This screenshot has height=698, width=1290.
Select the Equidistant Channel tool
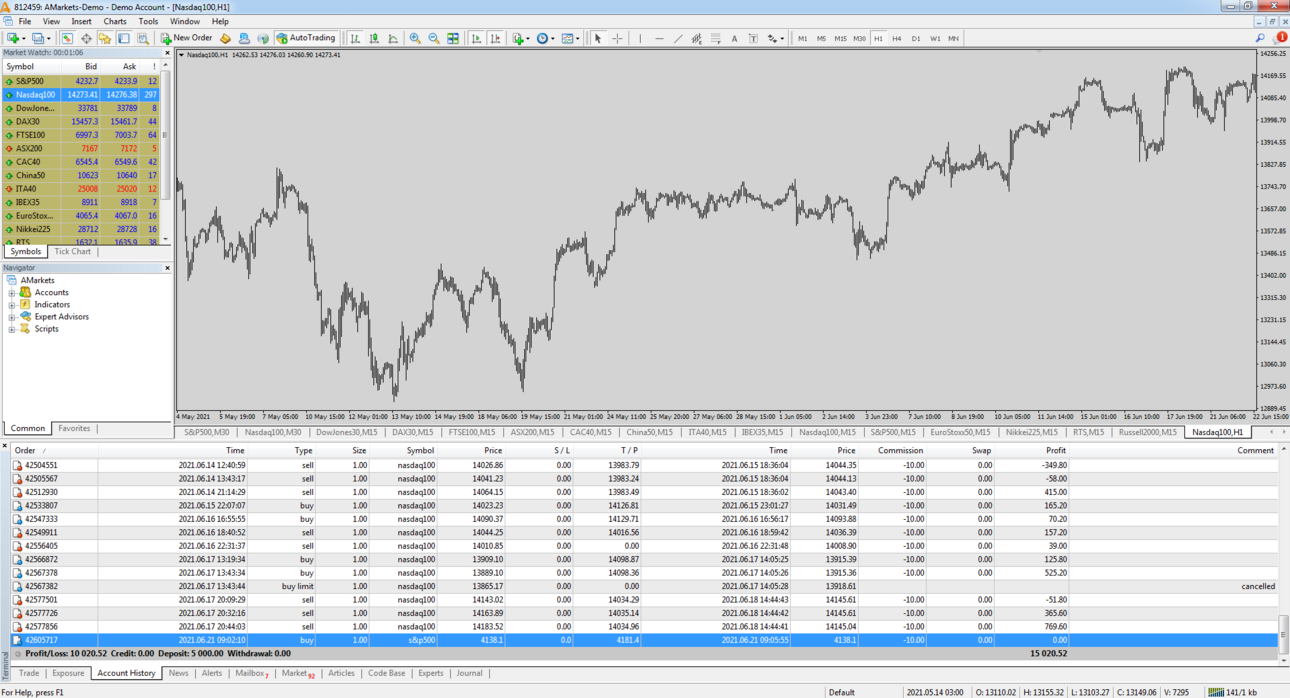coord(697,38)
